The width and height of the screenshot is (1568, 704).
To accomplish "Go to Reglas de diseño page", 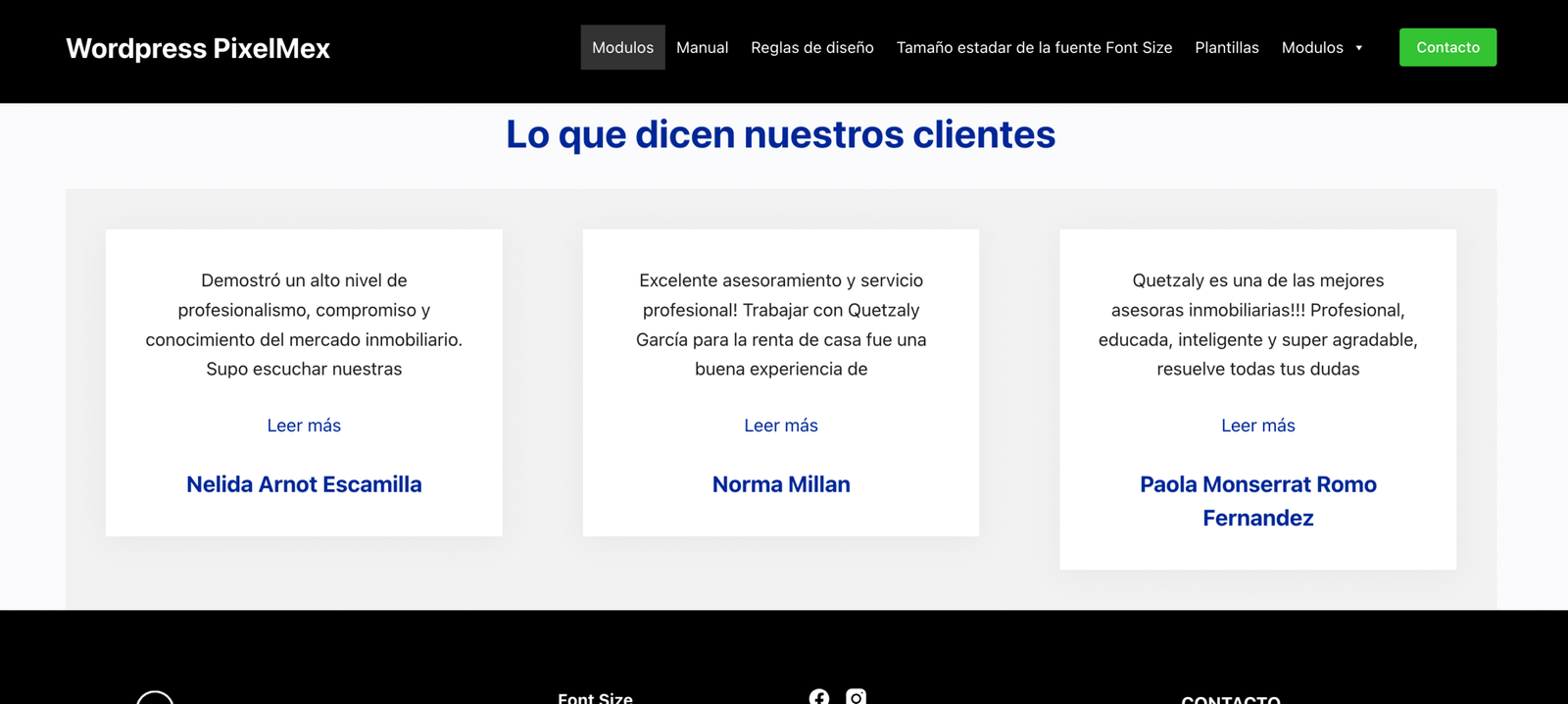I will (811, 48).
